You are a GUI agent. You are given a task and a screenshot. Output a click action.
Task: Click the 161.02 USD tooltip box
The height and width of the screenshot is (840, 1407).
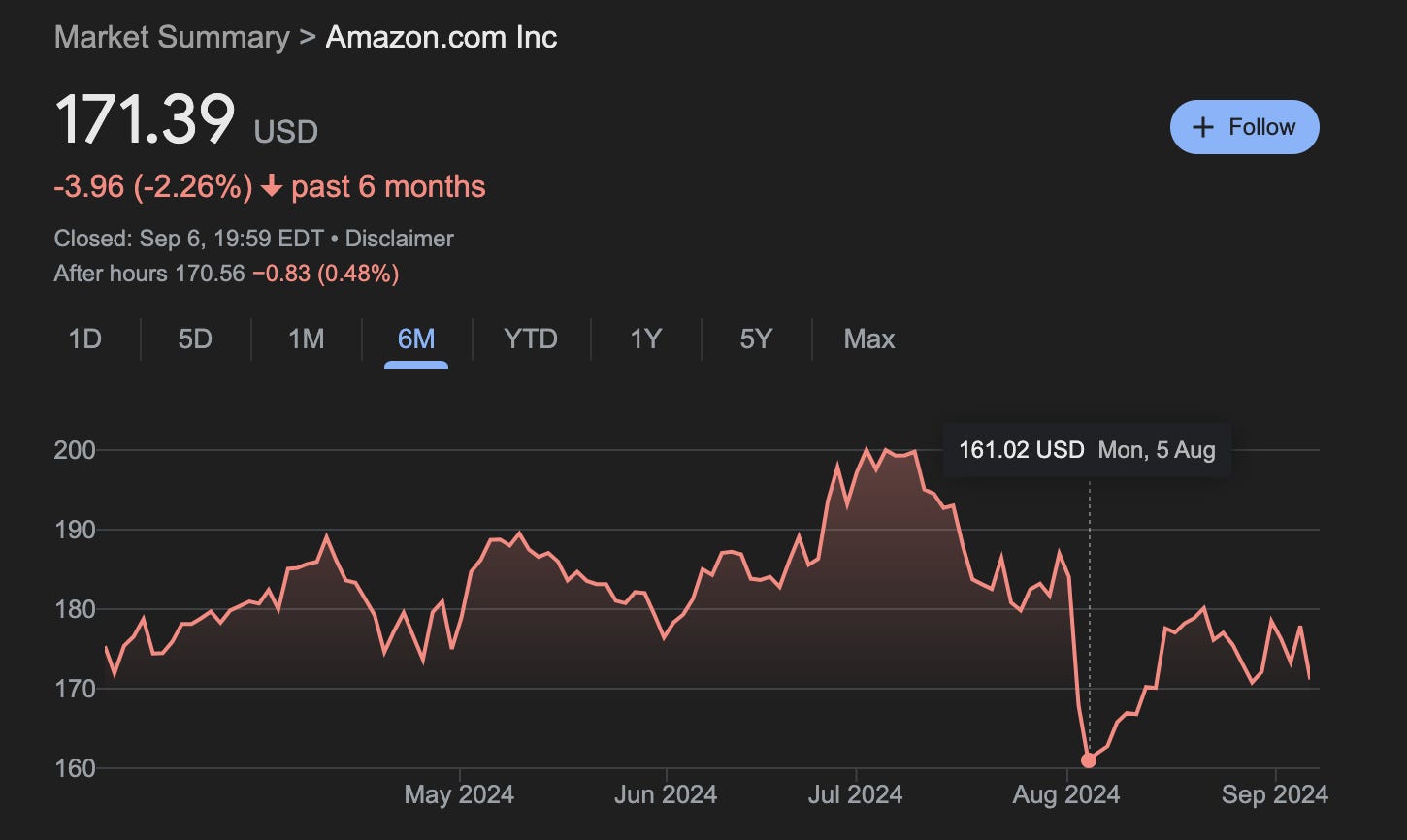[1087, 449]
